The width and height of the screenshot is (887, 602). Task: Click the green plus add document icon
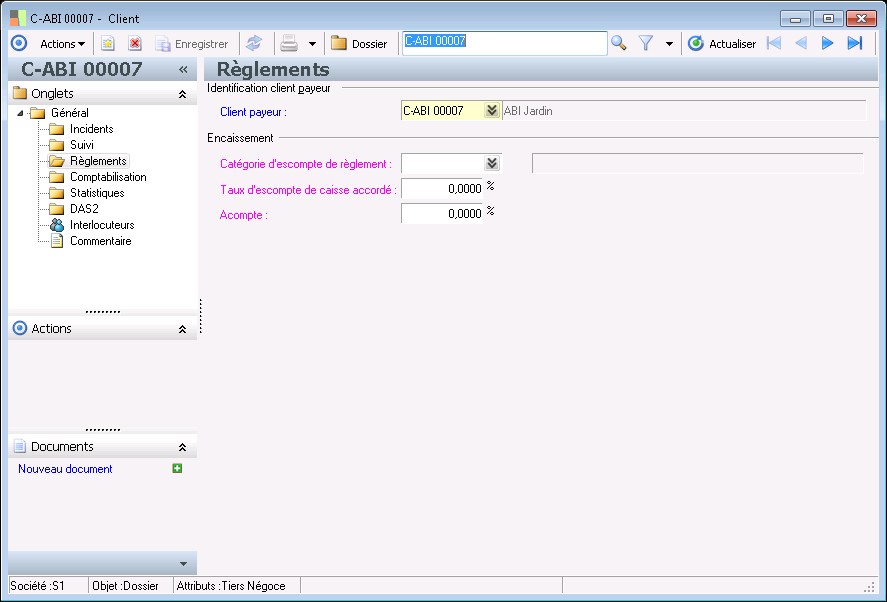(177, 468)
